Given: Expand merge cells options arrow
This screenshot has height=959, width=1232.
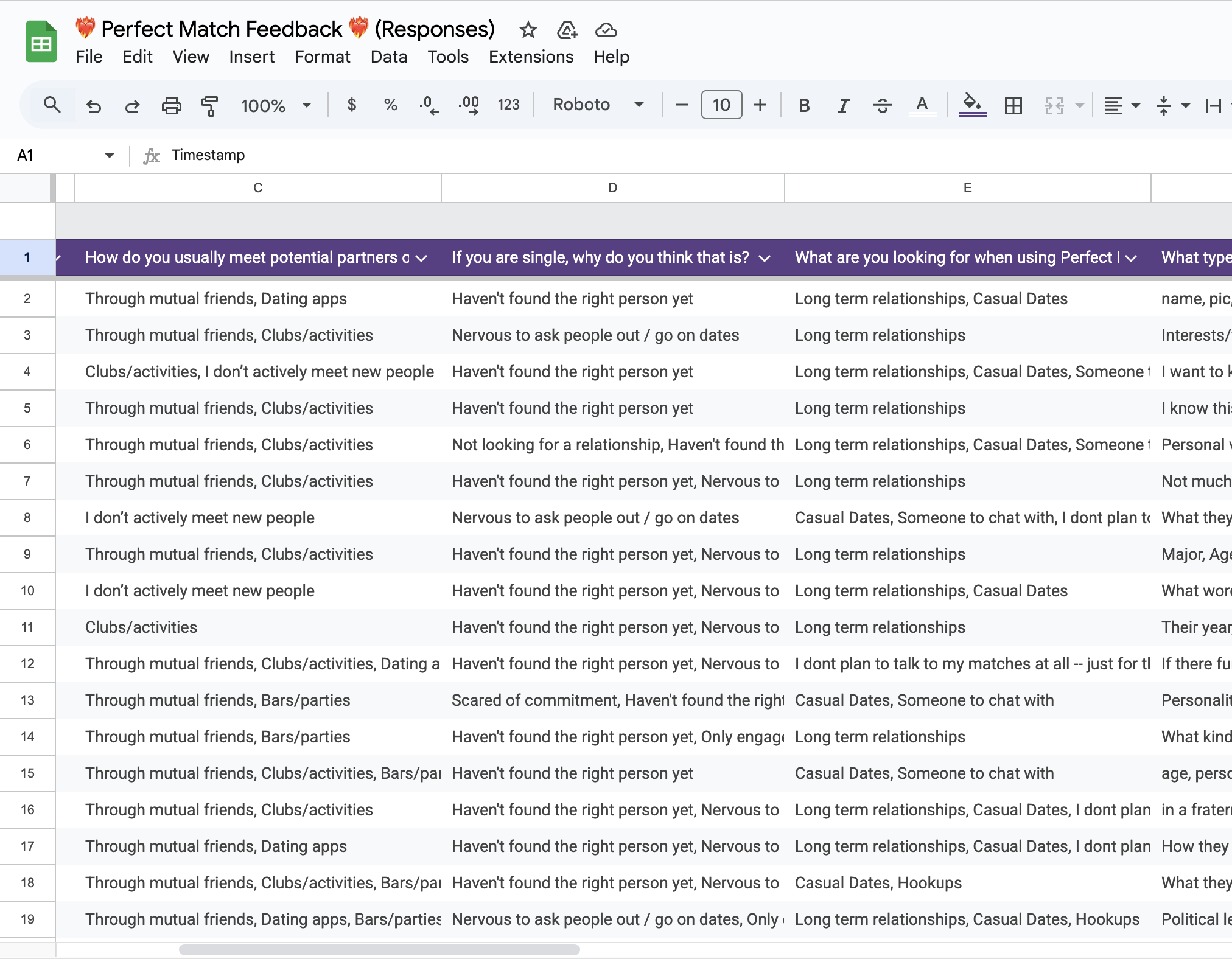Looking at the screenshot, I should [1079, 106].
